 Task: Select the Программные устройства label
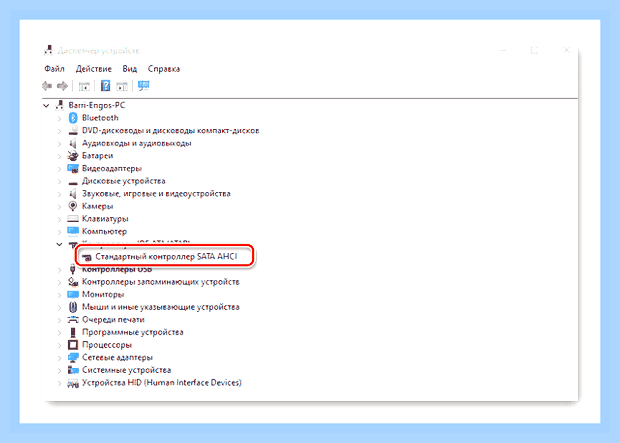(x=132, y=332)
